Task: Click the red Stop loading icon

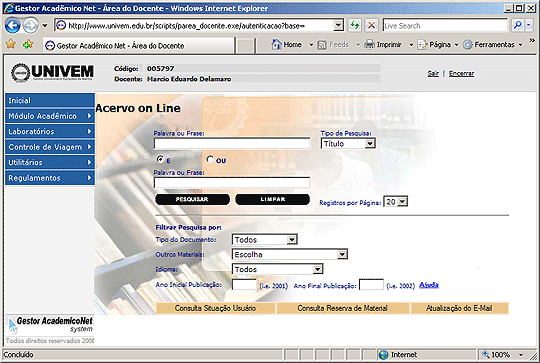Action: tap(371, 25)
